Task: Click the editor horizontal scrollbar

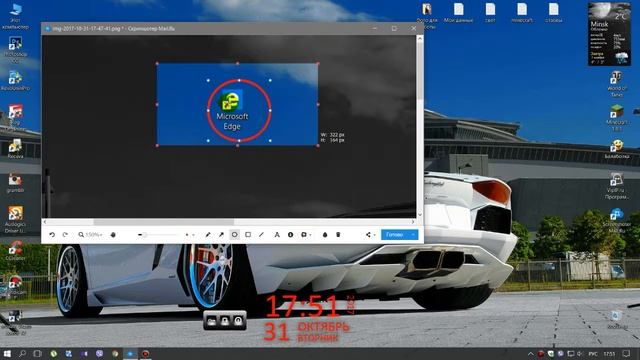Action: 163,222
